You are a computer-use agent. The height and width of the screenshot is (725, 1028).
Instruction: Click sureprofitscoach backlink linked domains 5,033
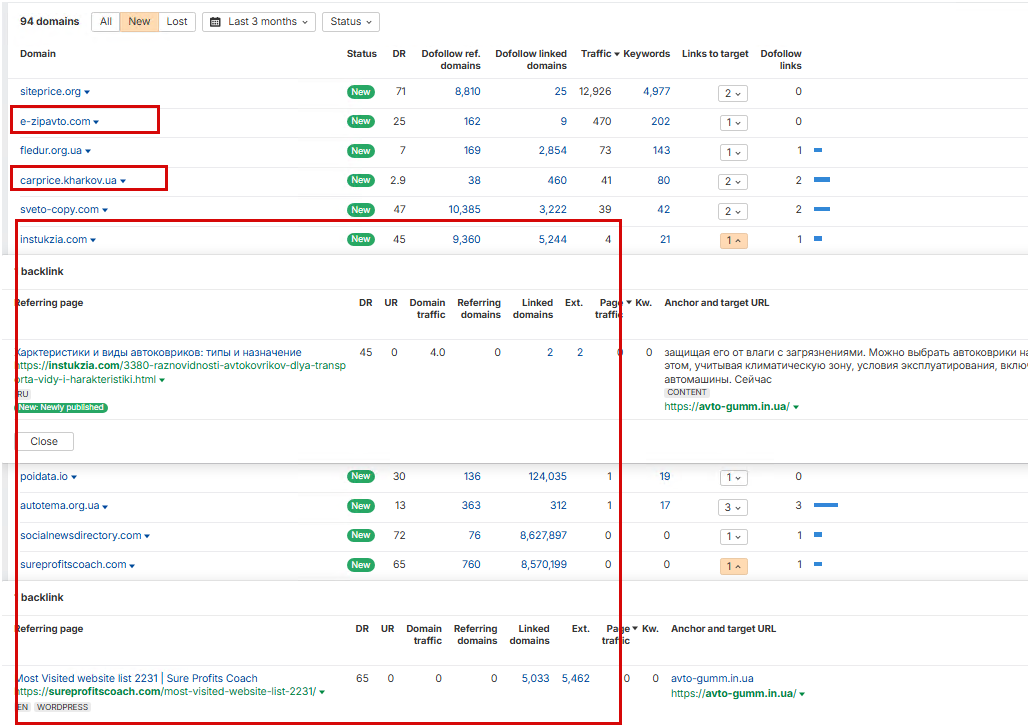536,678
